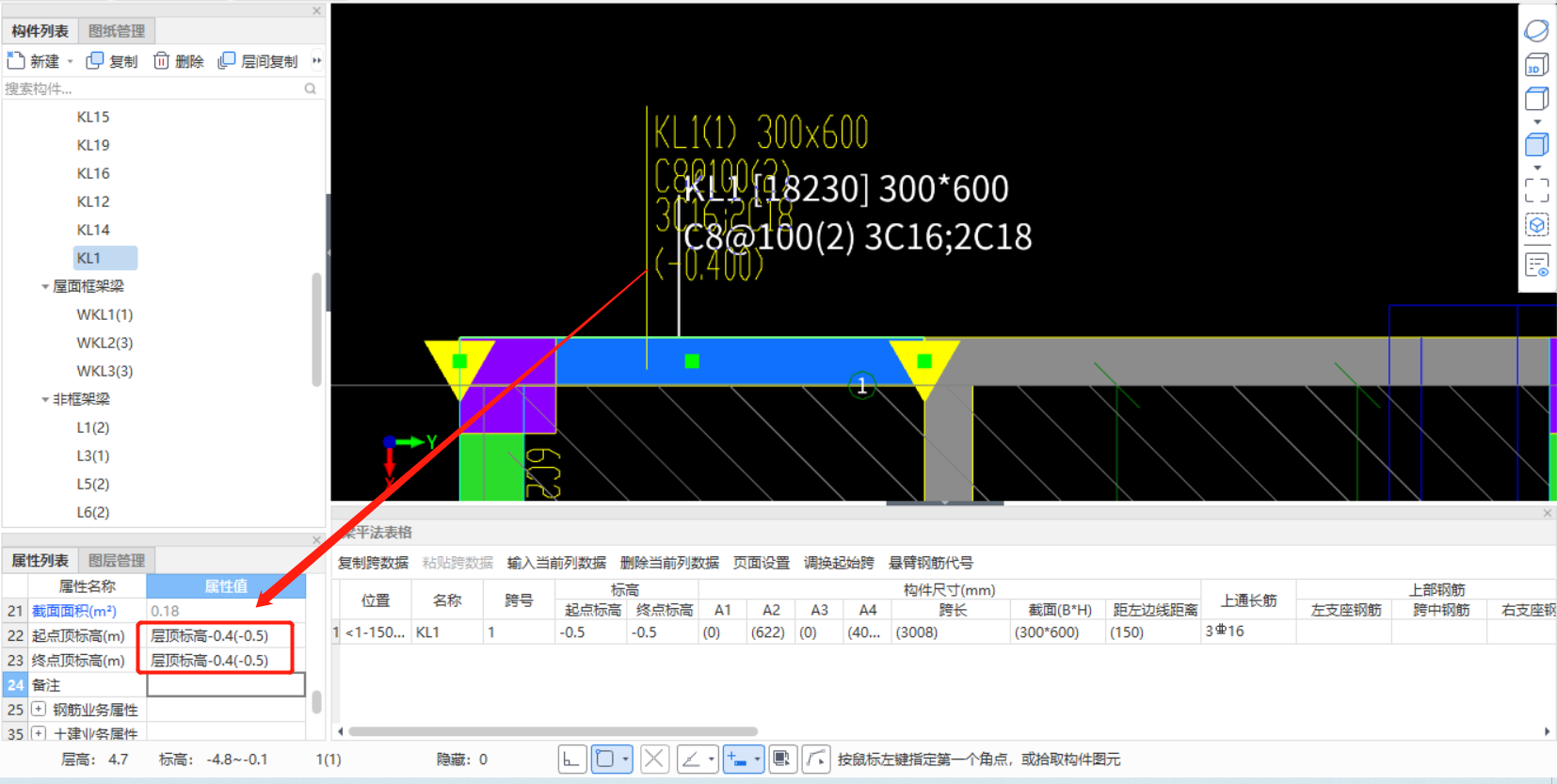Select WKL1(1) in component list

(x=104, y=314)
